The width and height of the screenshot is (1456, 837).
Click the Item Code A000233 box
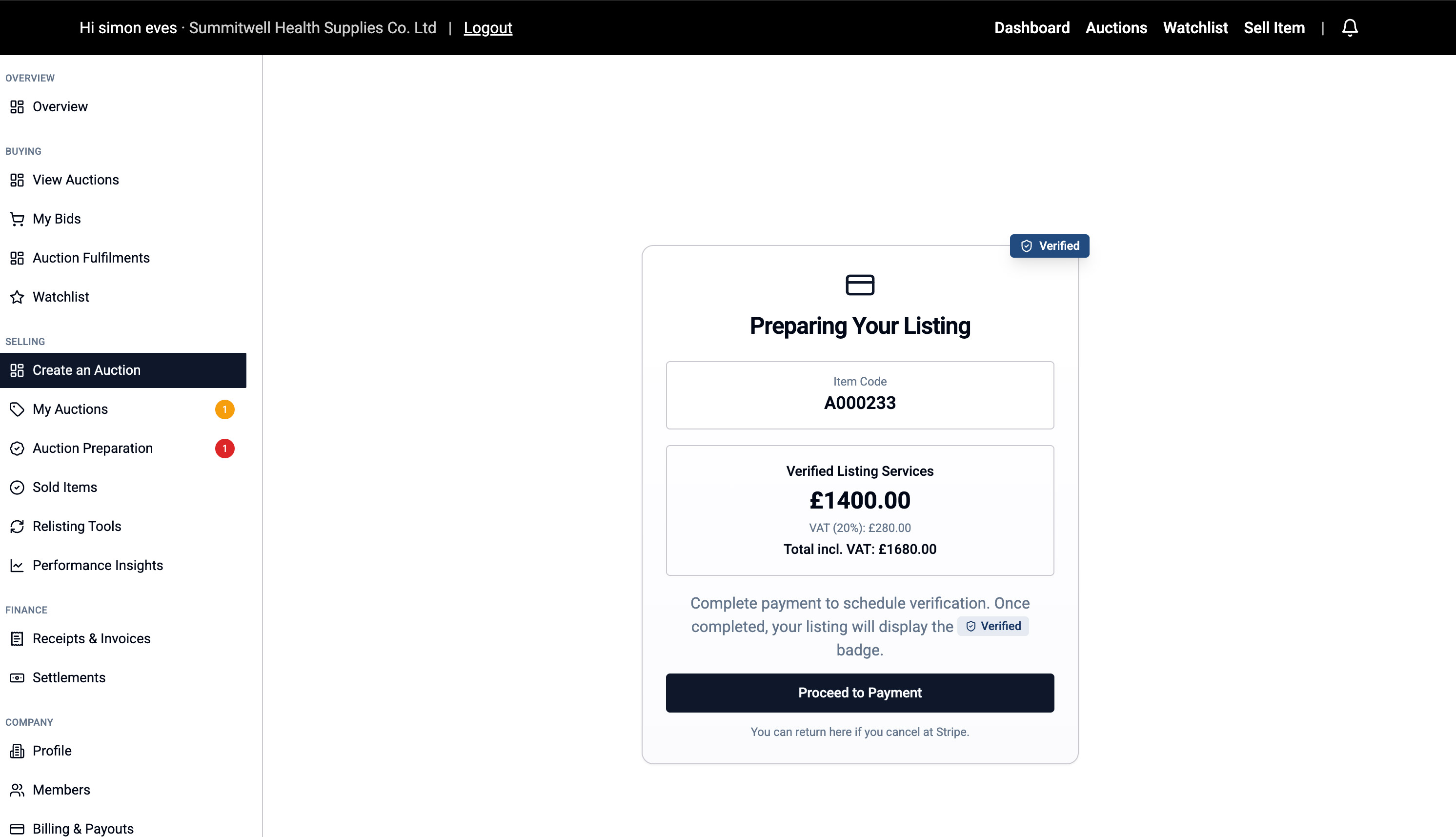click(860, 395)
